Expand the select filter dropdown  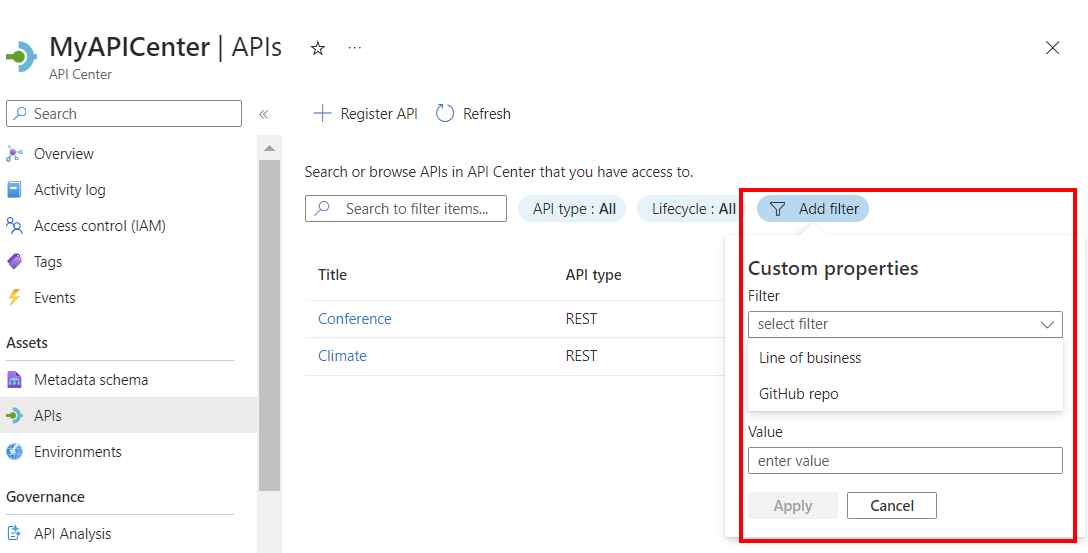905,324
